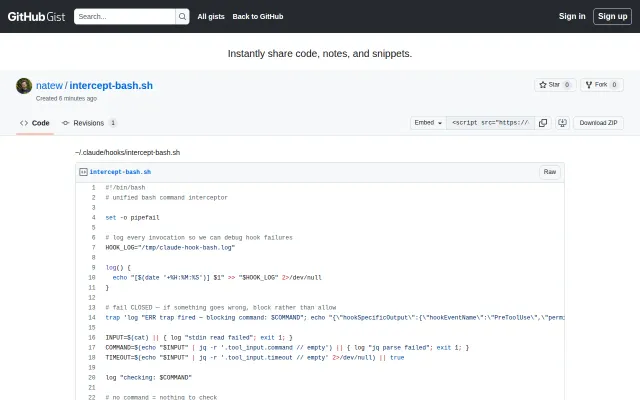This screenshot has height=400, width=640.
Task: Open the intercept-bash.sh file header link
Action: 120,172
